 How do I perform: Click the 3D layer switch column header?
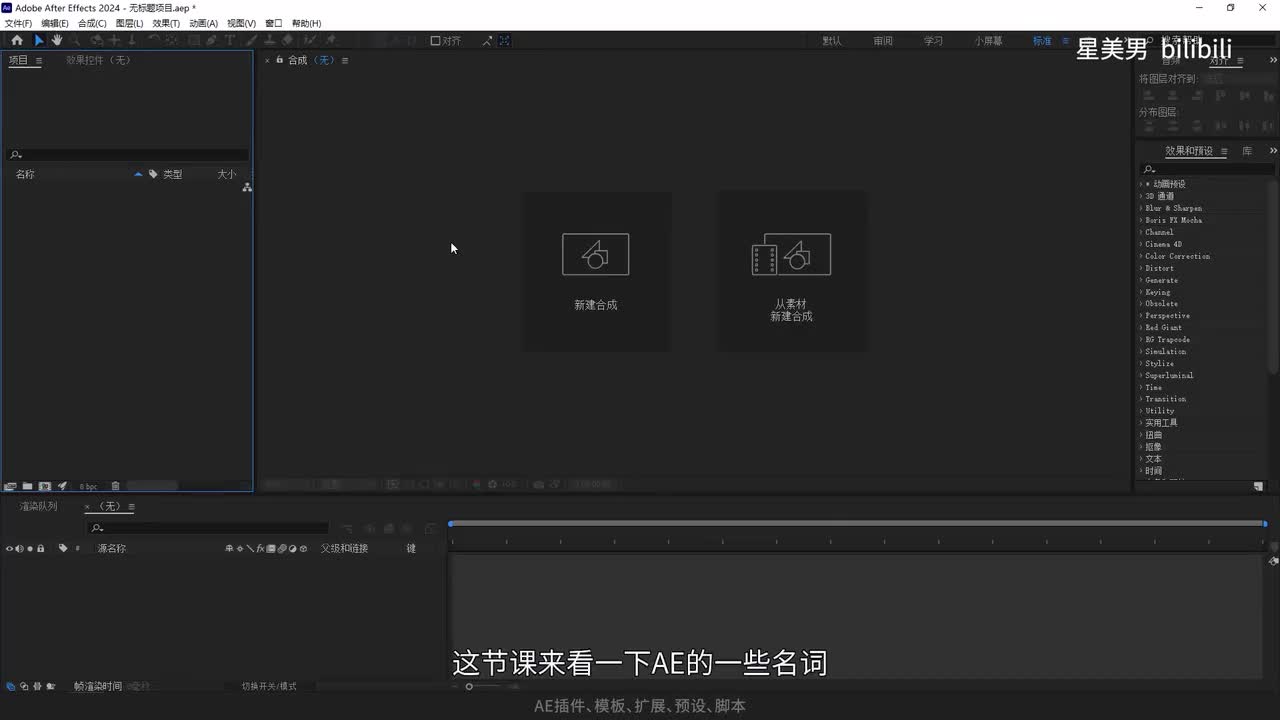tap(303, 548)
